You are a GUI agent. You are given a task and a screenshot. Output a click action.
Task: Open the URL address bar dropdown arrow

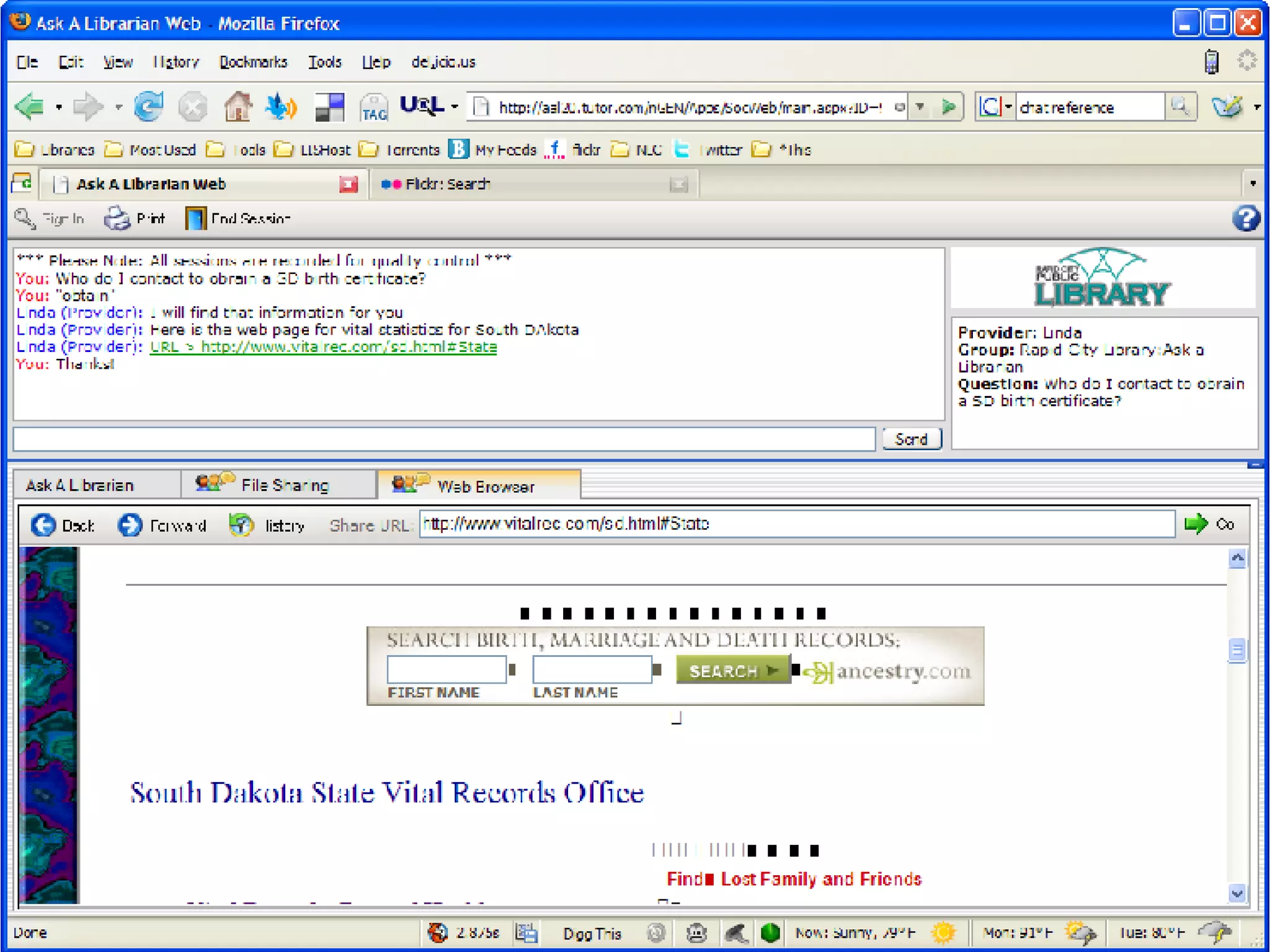(x=920, y=107)
